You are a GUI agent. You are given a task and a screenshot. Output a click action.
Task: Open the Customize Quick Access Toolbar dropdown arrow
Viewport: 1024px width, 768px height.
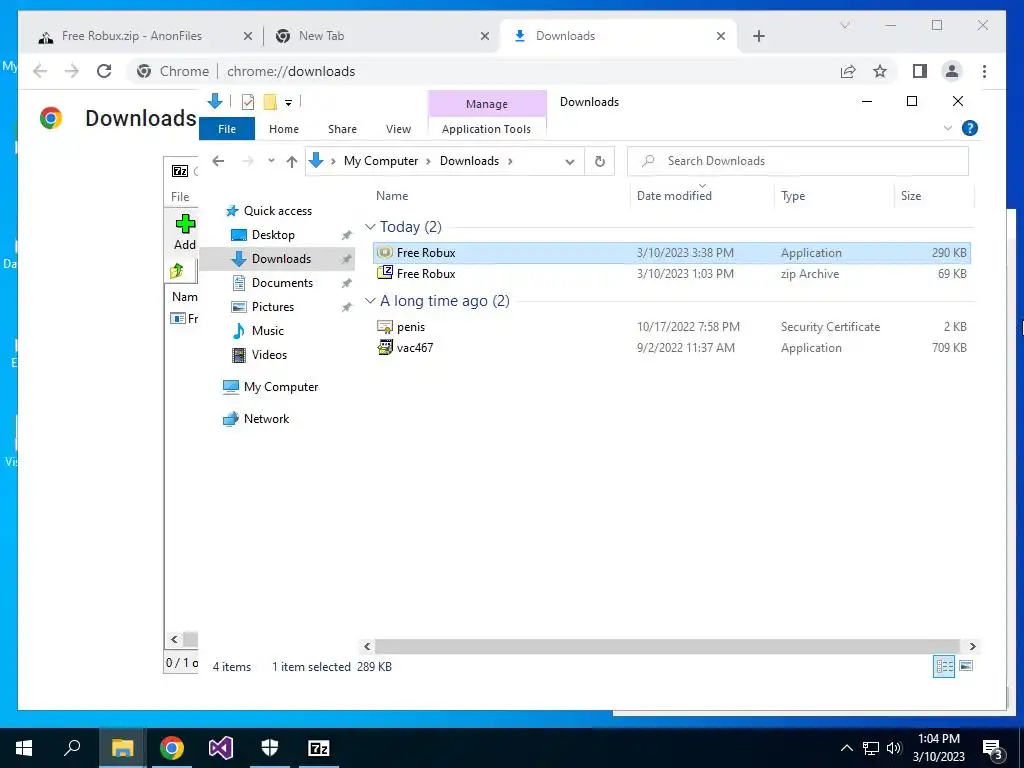coord(289,103)
